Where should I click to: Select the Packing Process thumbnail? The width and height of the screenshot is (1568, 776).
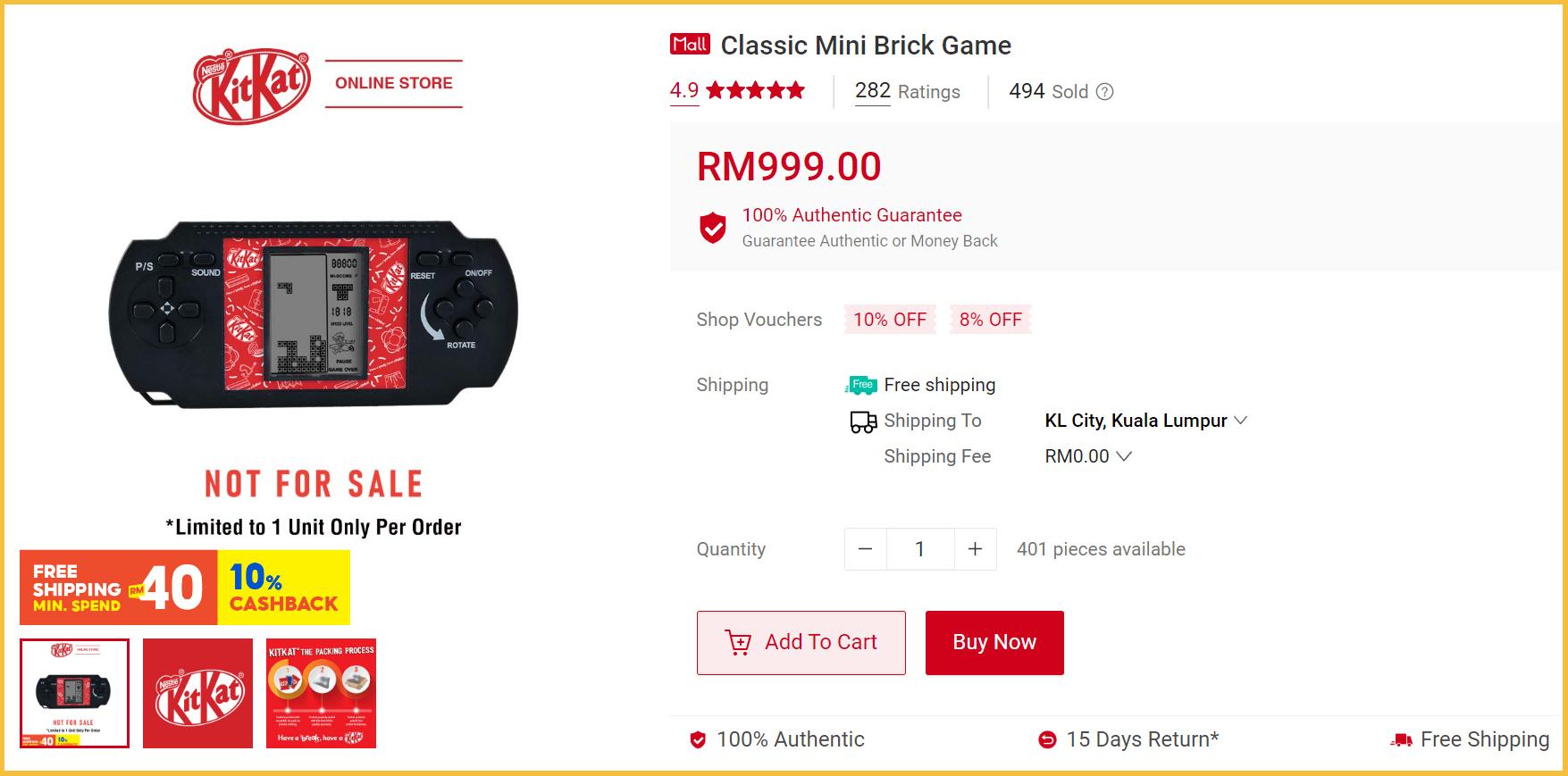321,693
